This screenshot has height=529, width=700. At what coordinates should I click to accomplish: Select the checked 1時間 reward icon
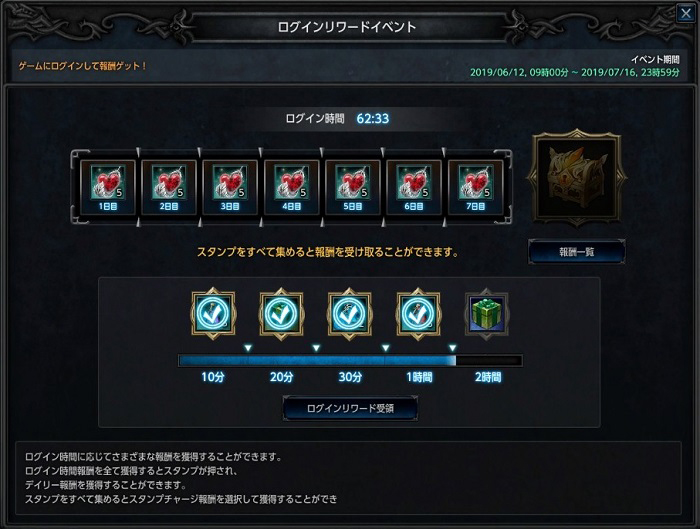(x=418, y=313)
